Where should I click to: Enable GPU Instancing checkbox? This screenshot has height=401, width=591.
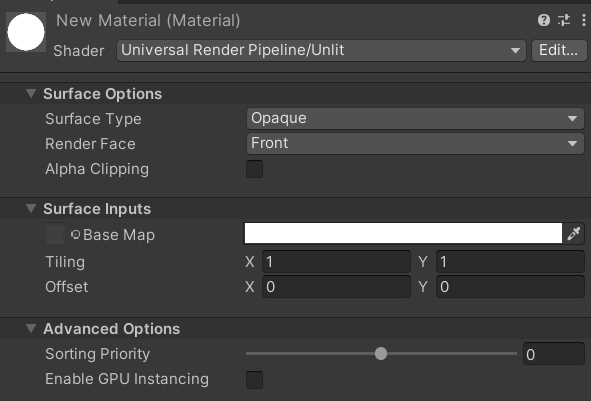tap(254, 380)
